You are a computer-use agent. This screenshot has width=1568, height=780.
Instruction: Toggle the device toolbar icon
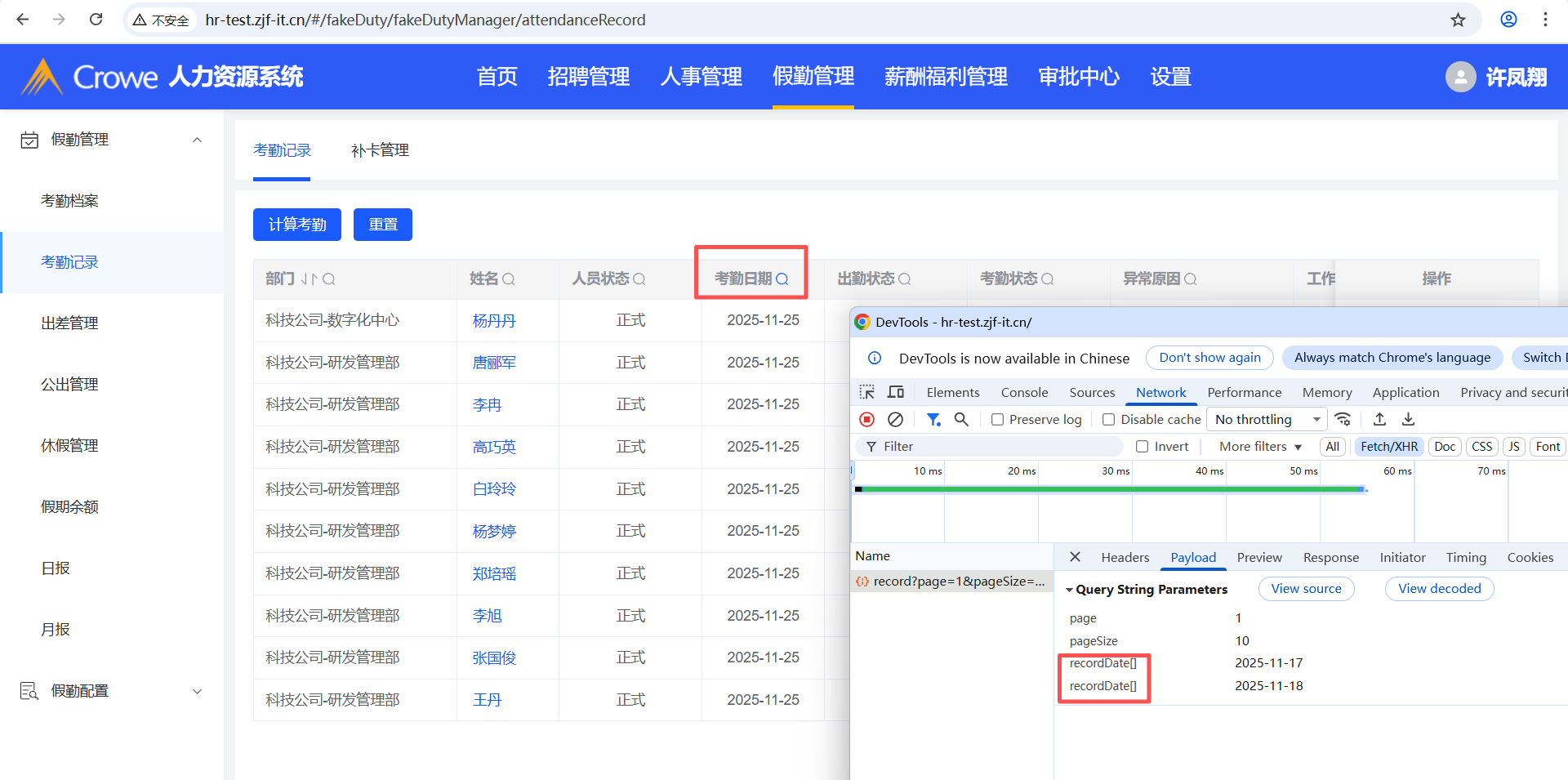click(x=896, y=392)
